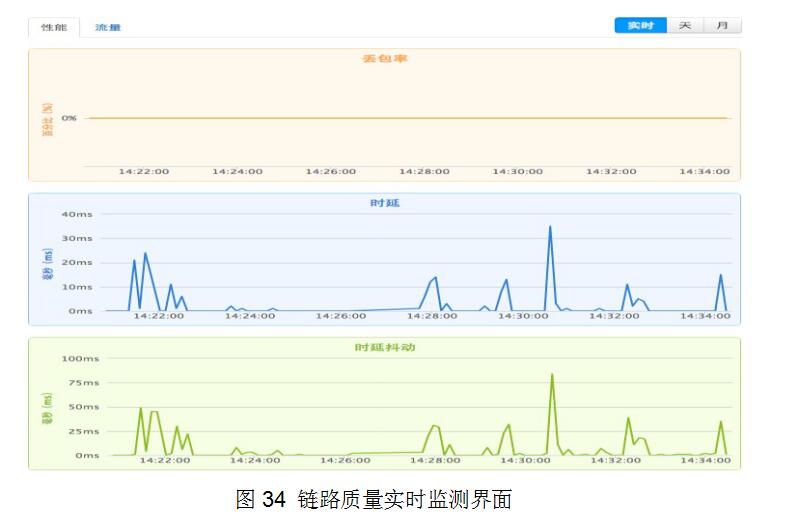The image size is (810, 529).
Task: Switch the view to 天
Action: click(685, 25)
